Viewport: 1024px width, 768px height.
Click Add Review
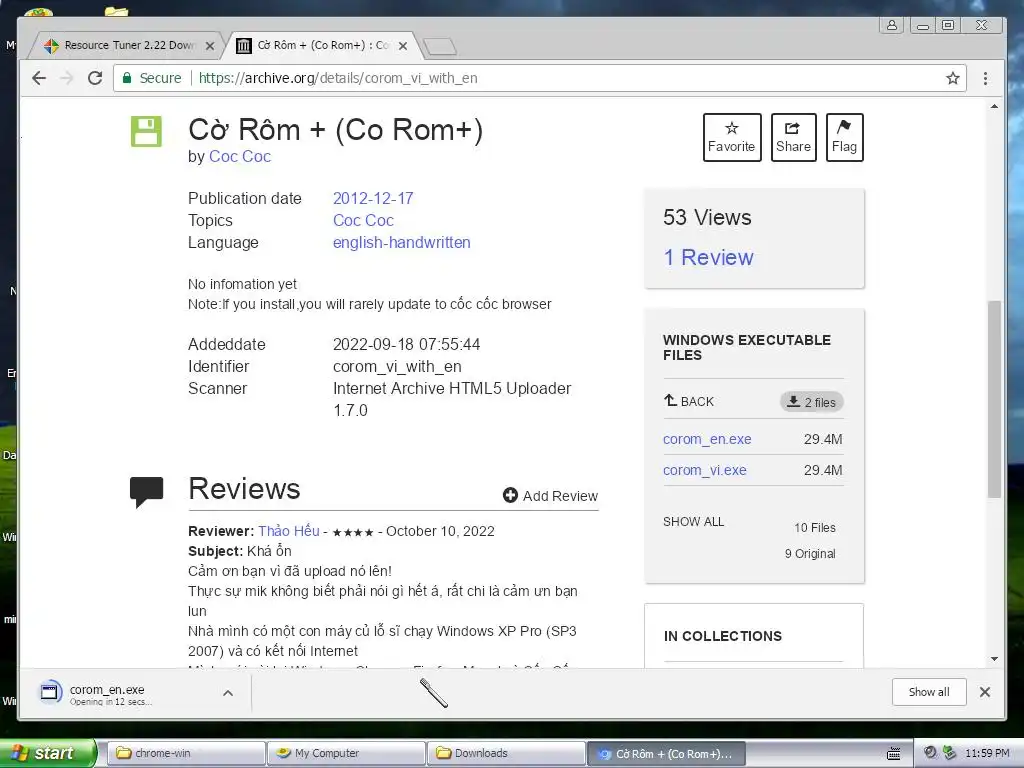click(x=550, y=496)
